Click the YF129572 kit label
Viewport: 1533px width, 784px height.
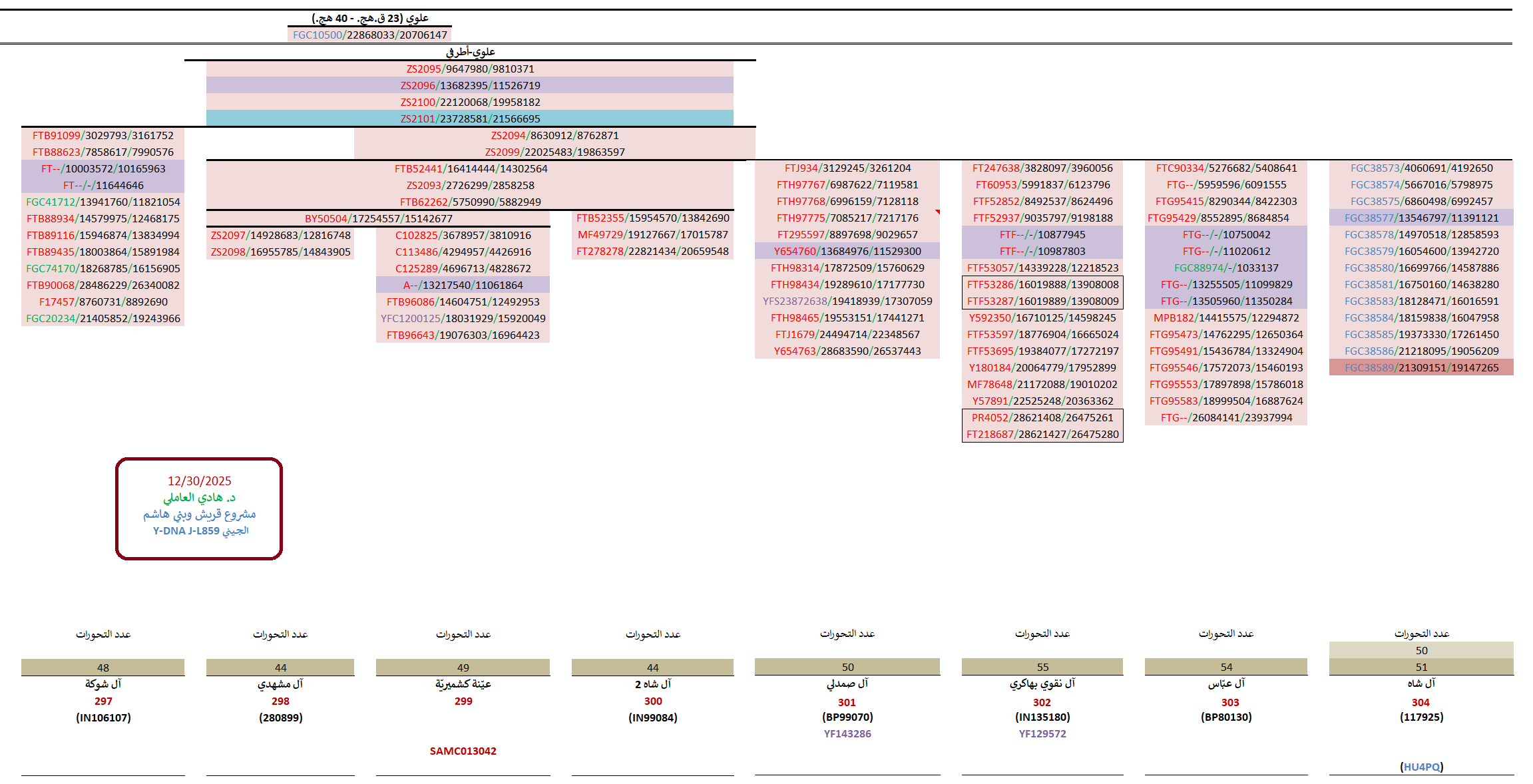pyautogui.click(x=1042, y=733)
